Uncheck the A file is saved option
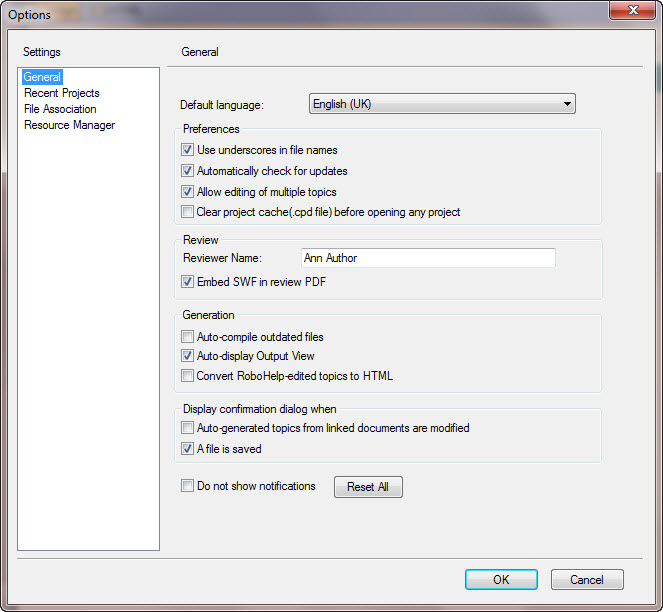Viewport: 663px width, 612px height. [187, 449]
